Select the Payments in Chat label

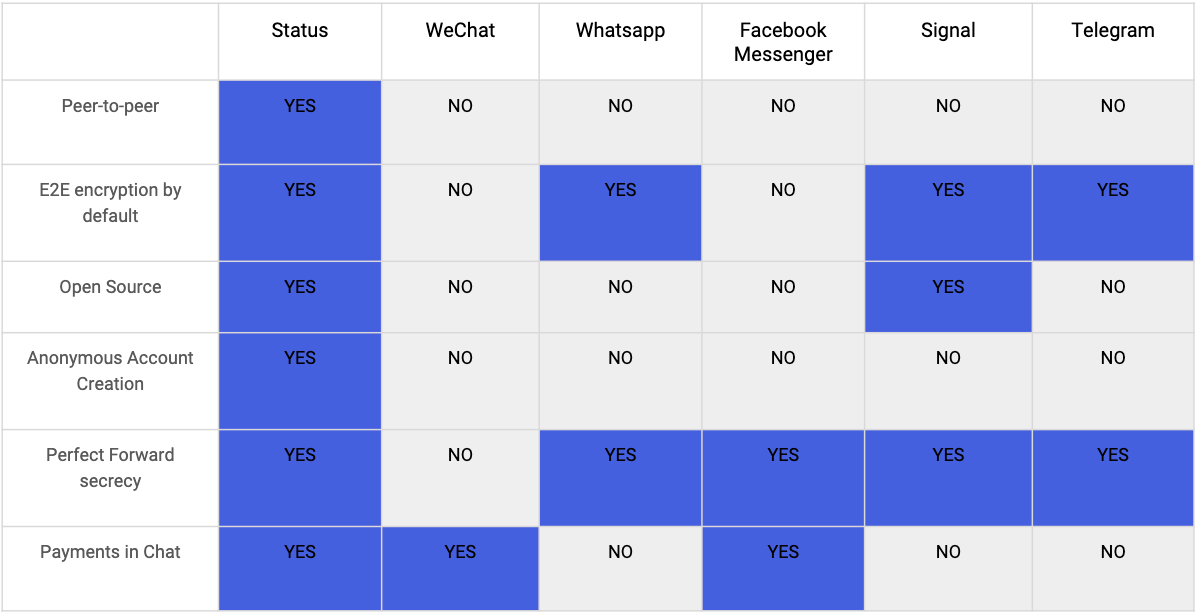pyautogui.click(x=110, y=552)
